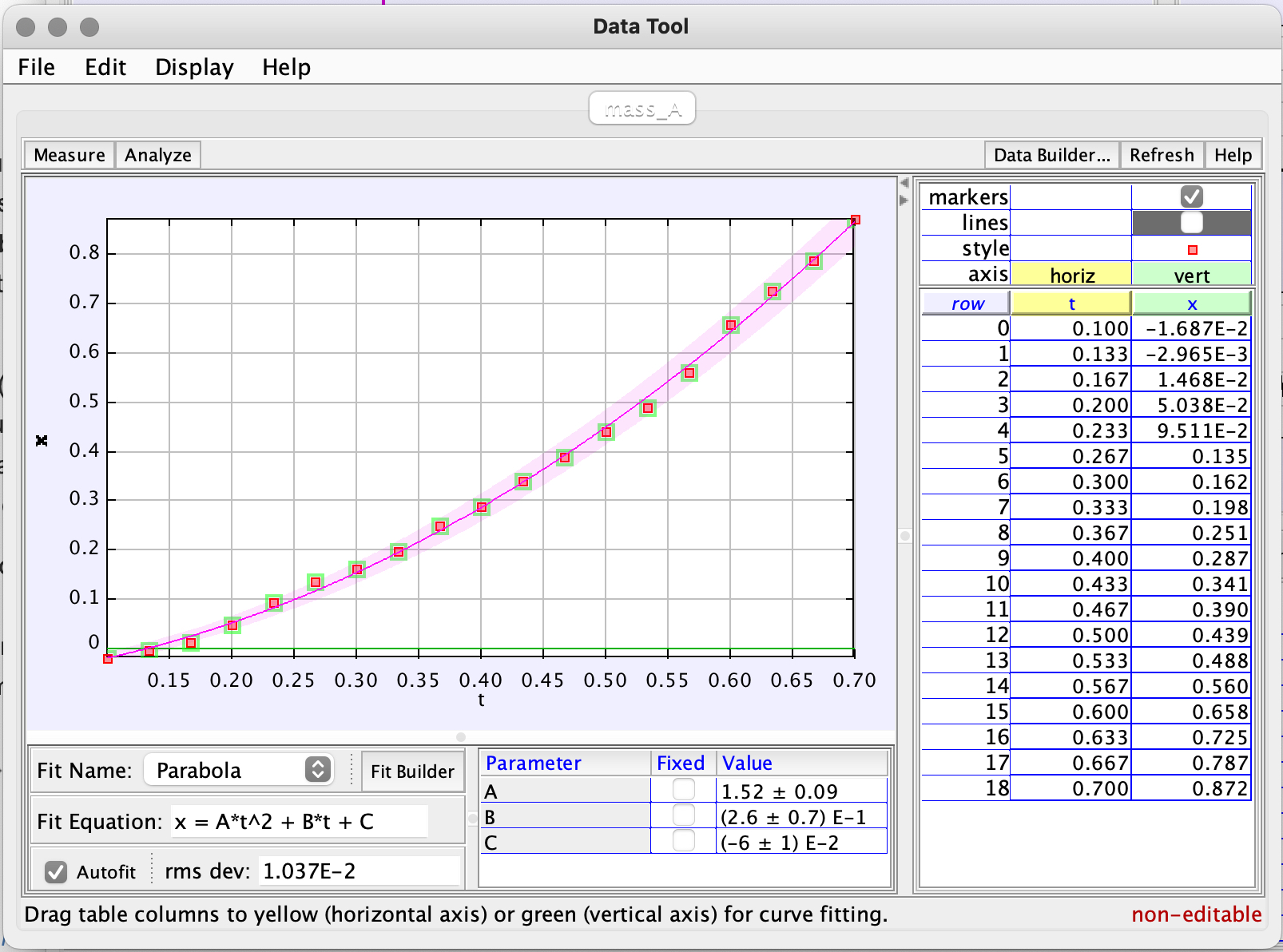The height and width of the screenshot is (952, 1283).
Task: Toggle the lines checkbox
Action: point(1191,223)
